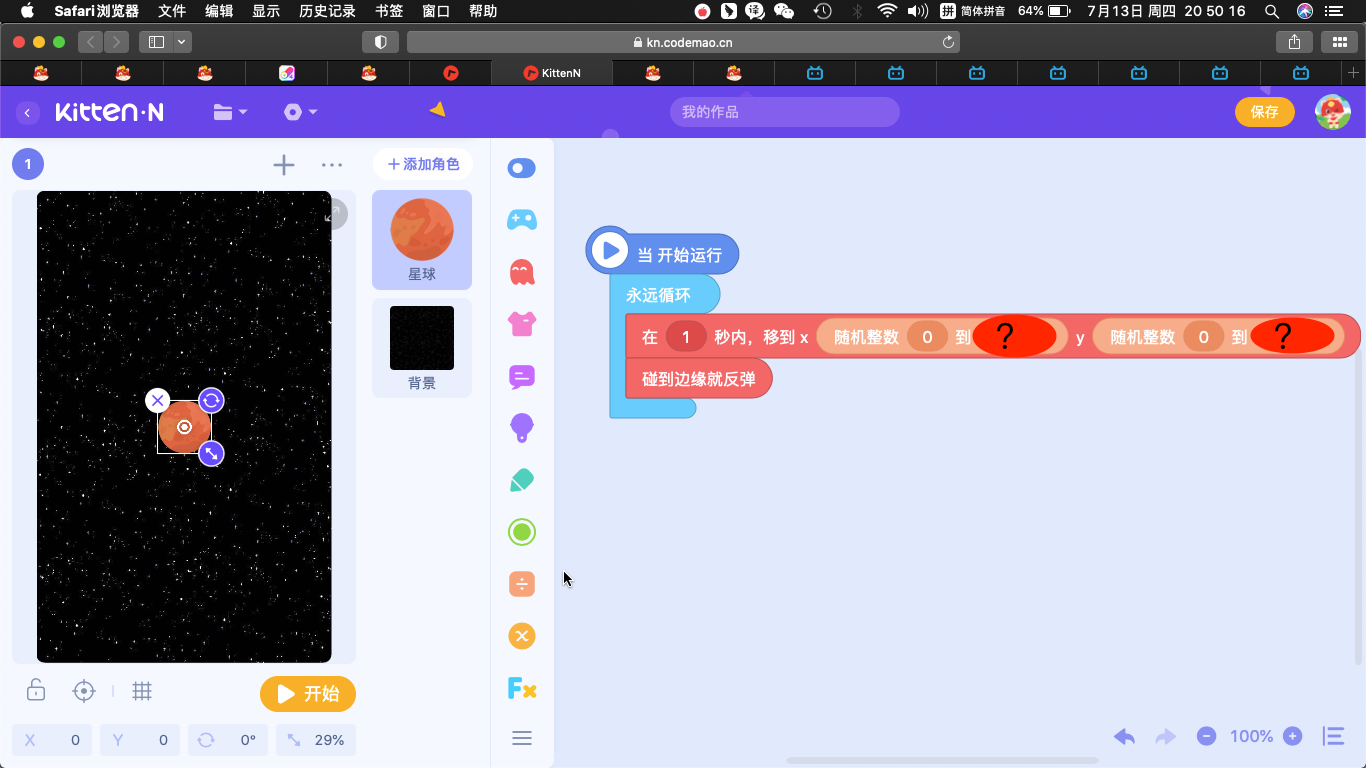Open the 编辑 menu in menu bar
Screen dimensions: 1366x768
219,11
